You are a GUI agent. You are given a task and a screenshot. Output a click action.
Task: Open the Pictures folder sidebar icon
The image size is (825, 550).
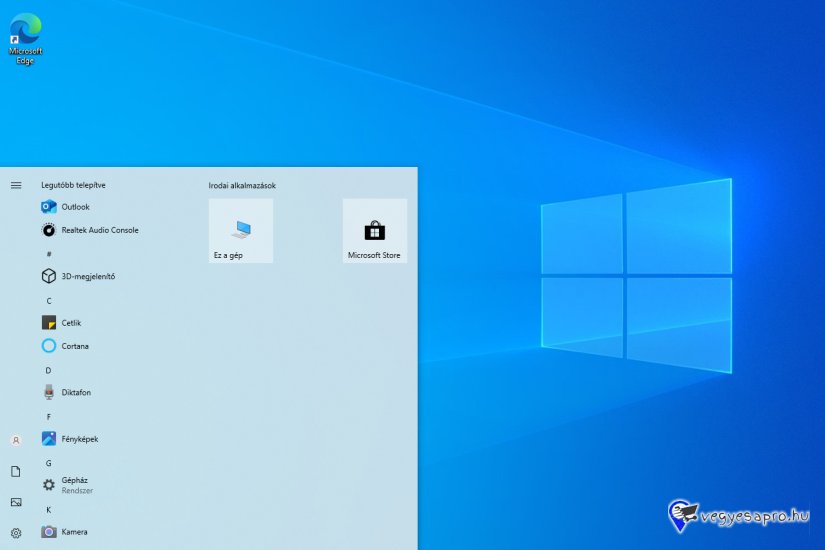(x=16, y=502)
